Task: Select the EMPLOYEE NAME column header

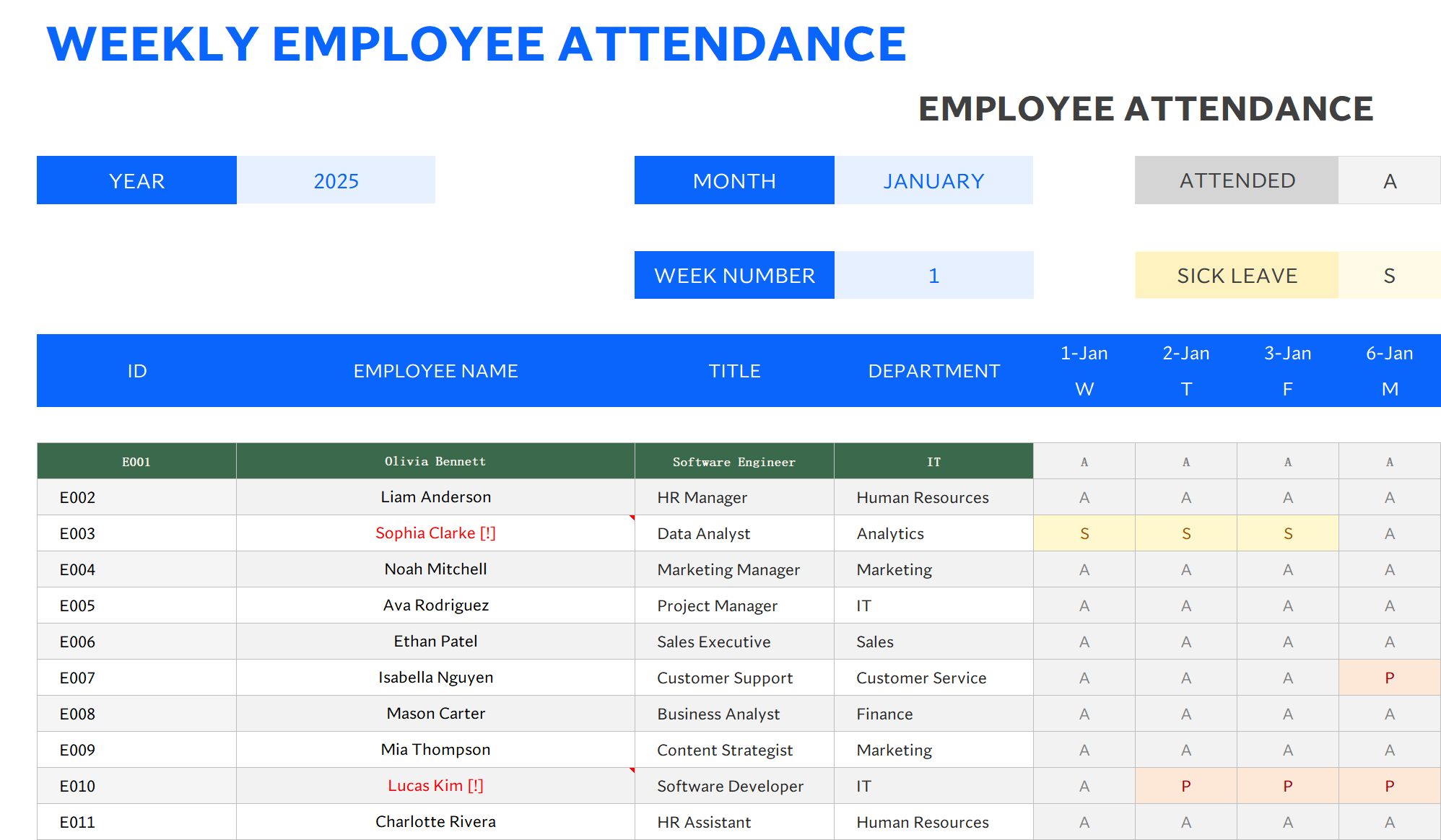Action: (x=435, y=371)
